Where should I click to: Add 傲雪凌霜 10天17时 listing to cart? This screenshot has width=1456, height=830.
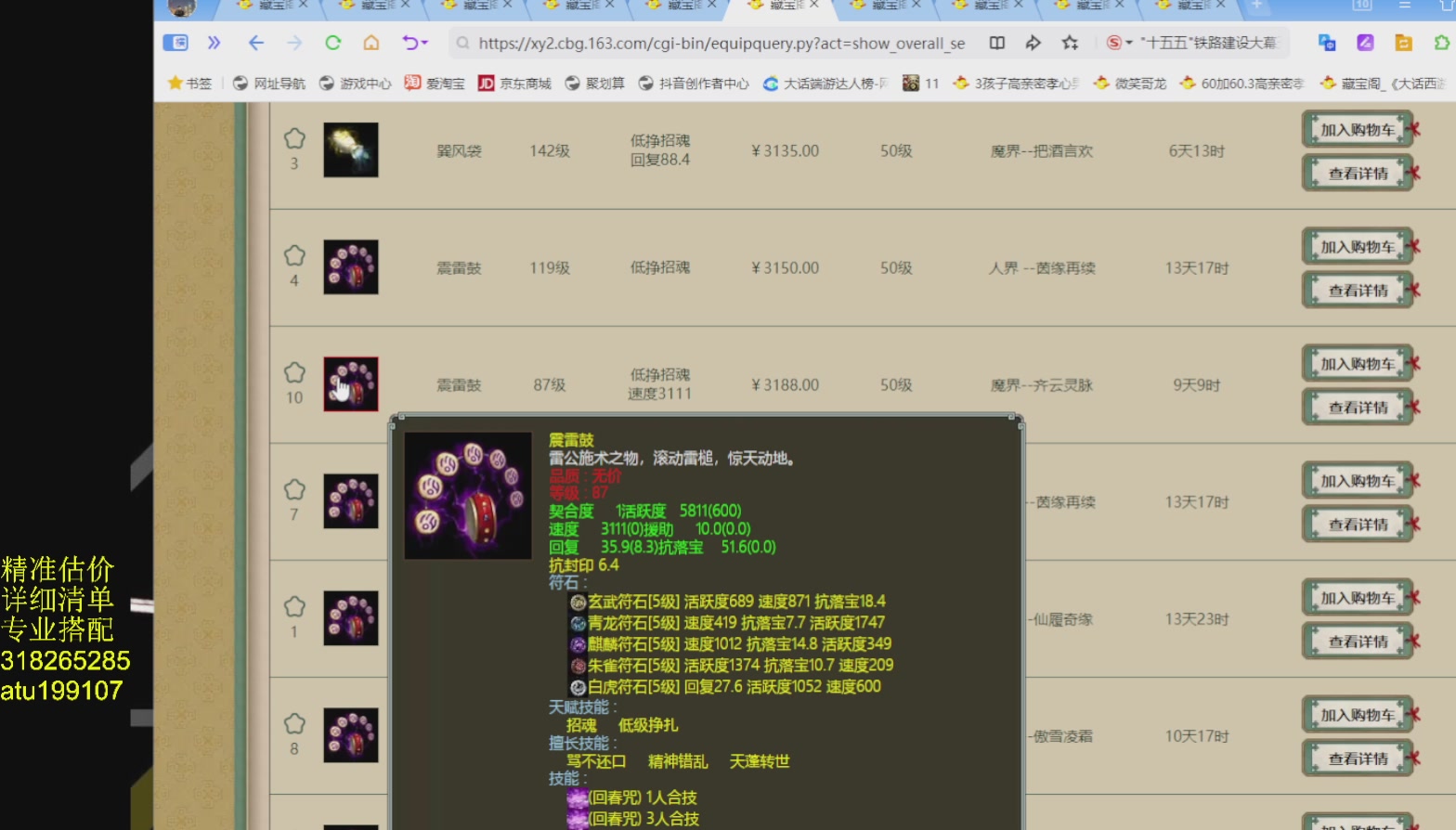(x=1358, y=715)
